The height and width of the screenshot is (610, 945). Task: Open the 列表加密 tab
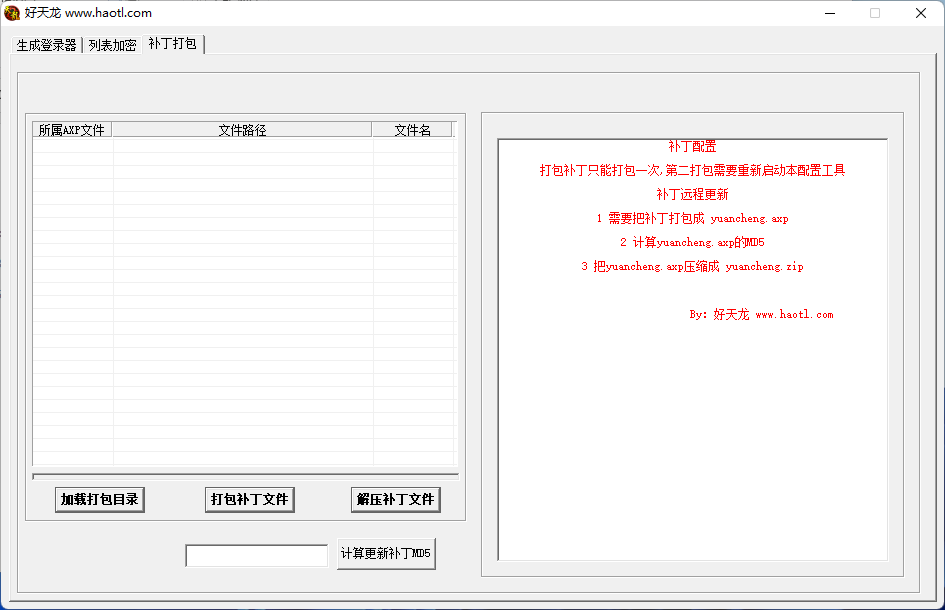(x=112, y=45)
